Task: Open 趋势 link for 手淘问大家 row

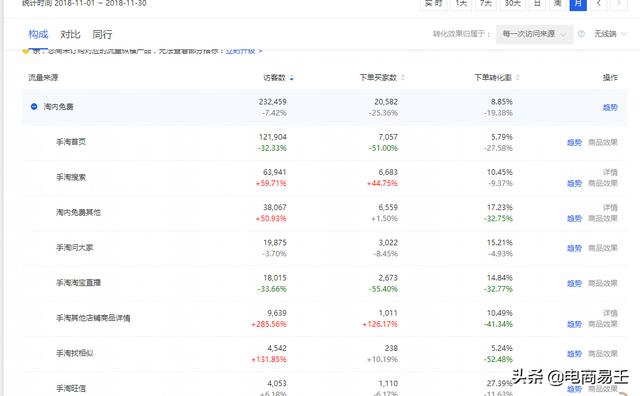Action: (574, 248)
